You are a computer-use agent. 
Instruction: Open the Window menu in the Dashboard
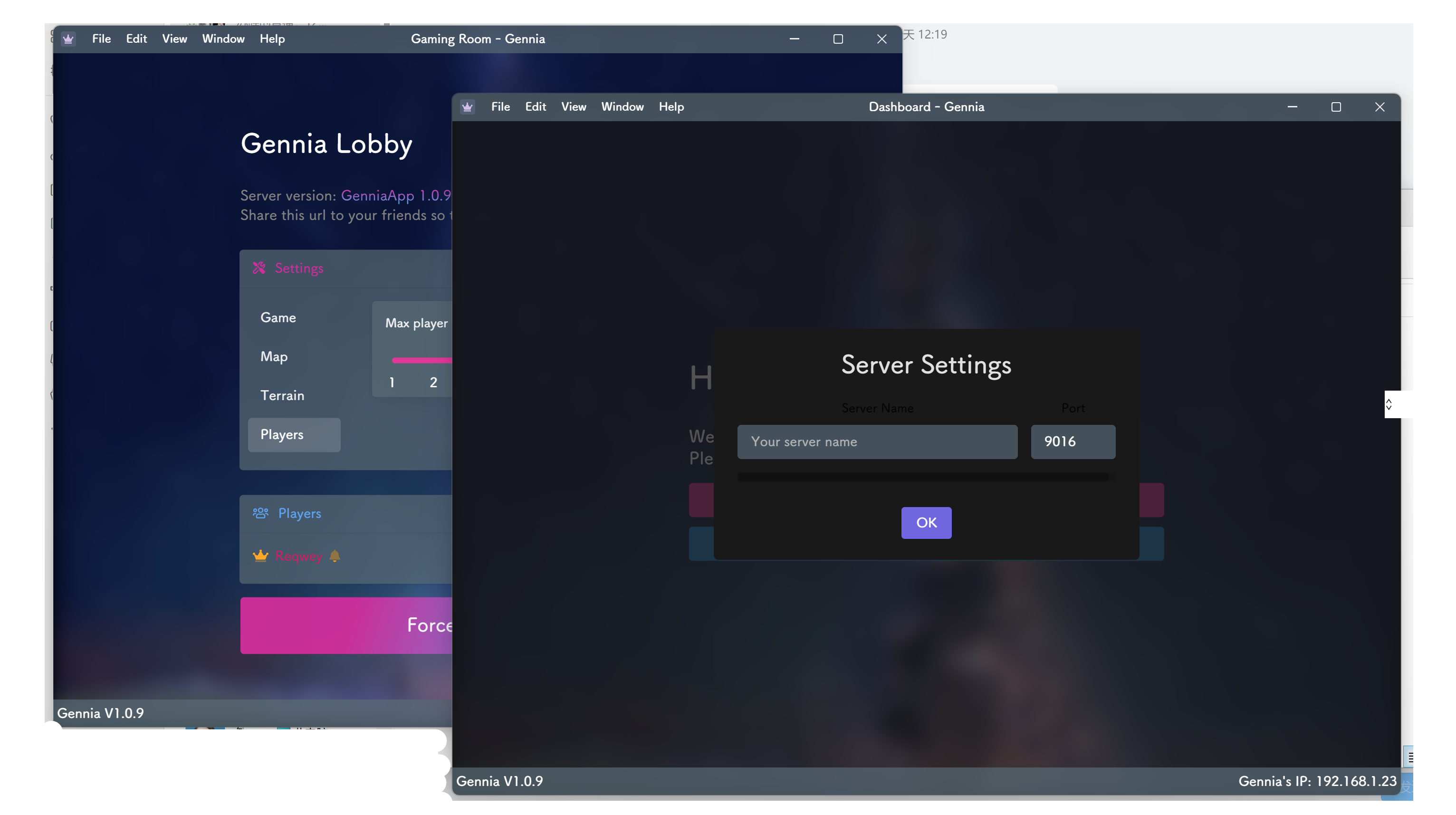point(623,107)
